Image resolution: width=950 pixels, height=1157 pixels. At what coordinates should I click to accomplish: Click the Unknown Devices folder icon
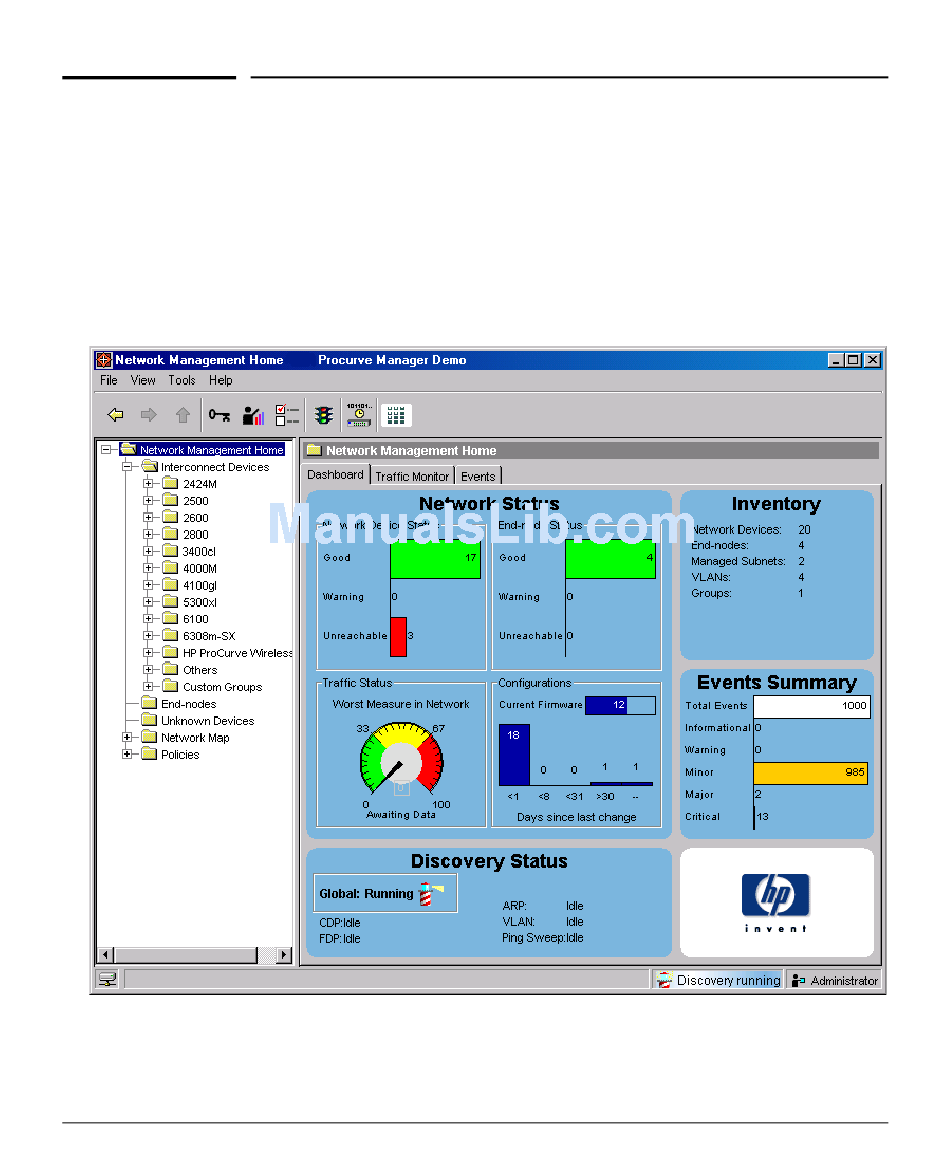[x=149, y=720]
